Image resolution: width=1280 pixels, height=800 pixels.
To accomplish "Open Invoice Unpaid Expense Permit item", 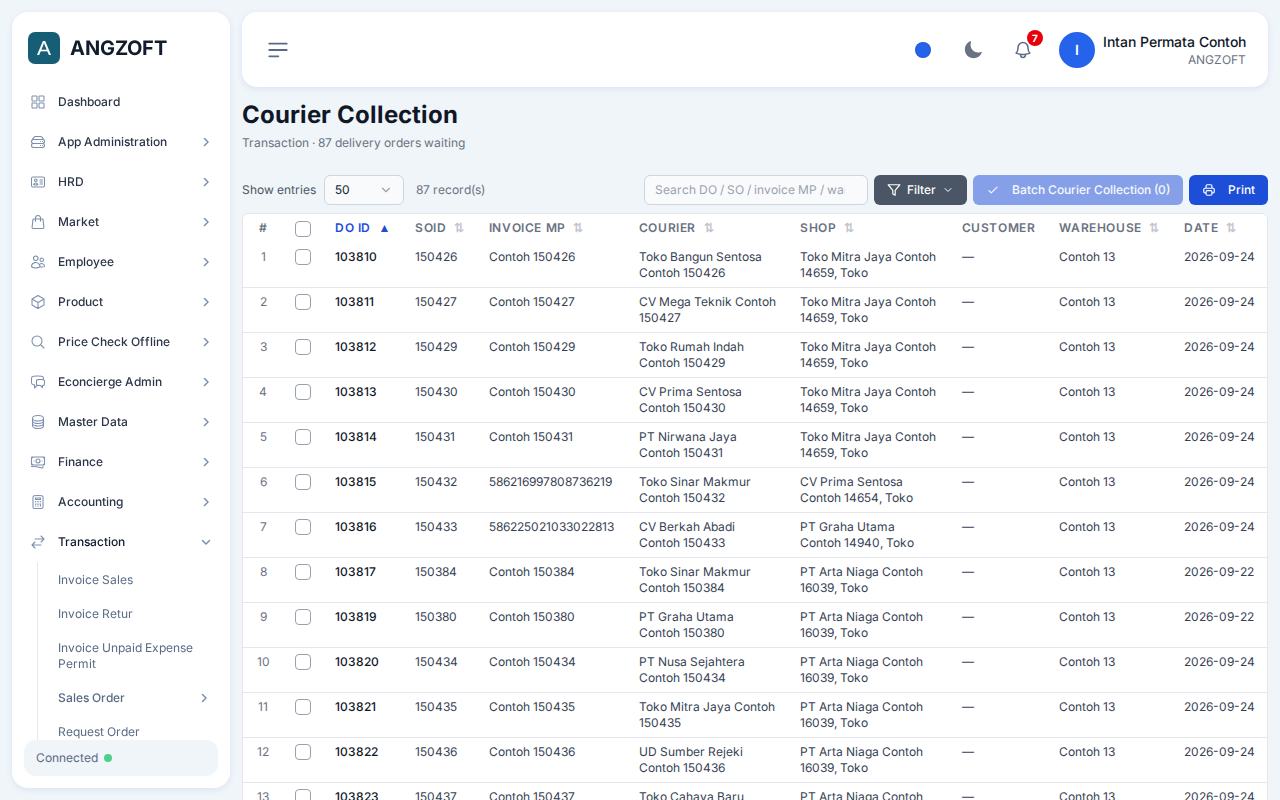I will click(x=126, y=656).
